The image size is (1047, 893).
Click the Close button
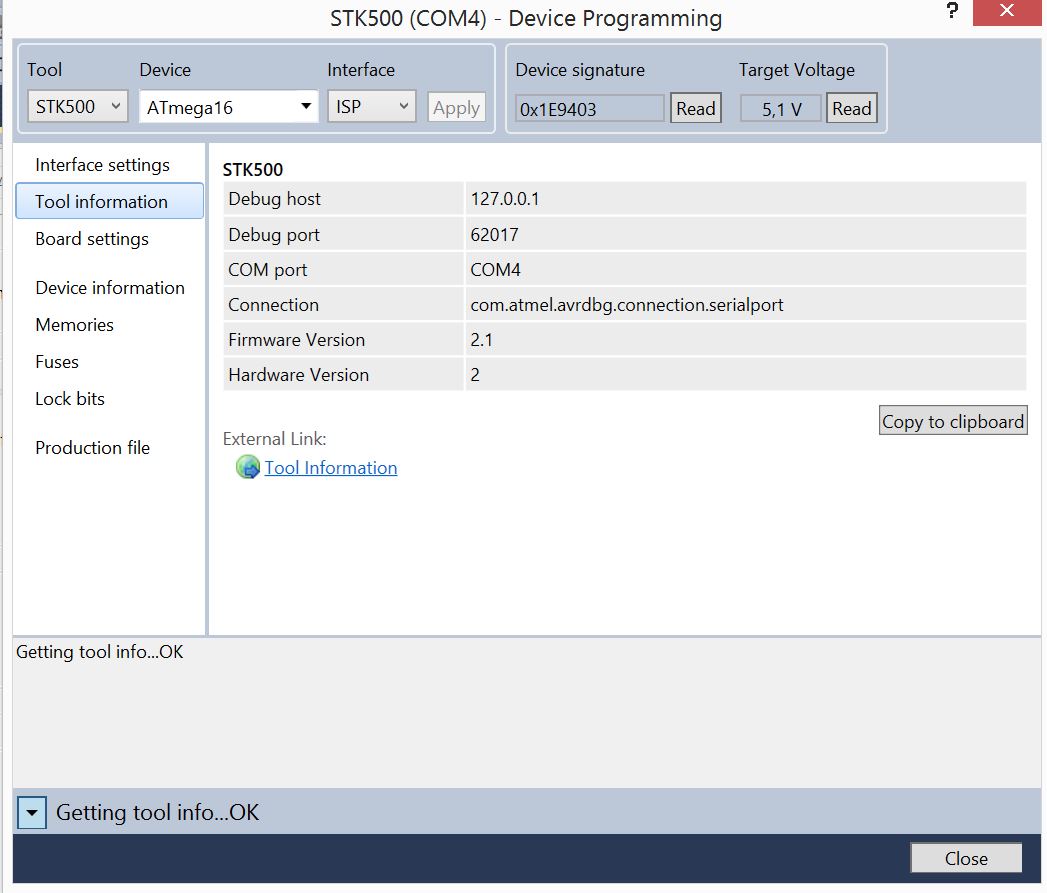[x=966, y=858]
